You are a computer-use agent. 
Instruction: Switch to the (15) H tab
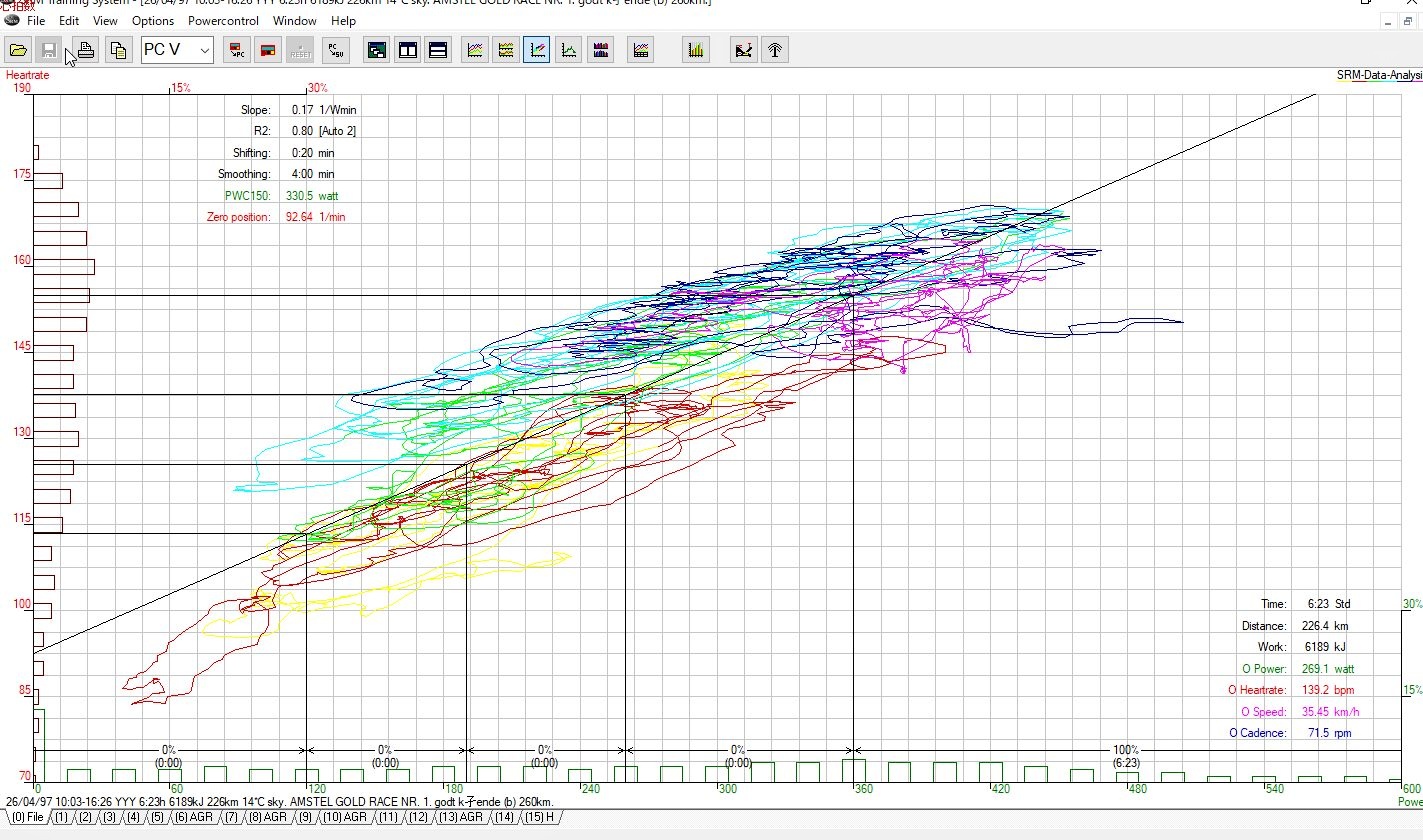tap(539, 817)
